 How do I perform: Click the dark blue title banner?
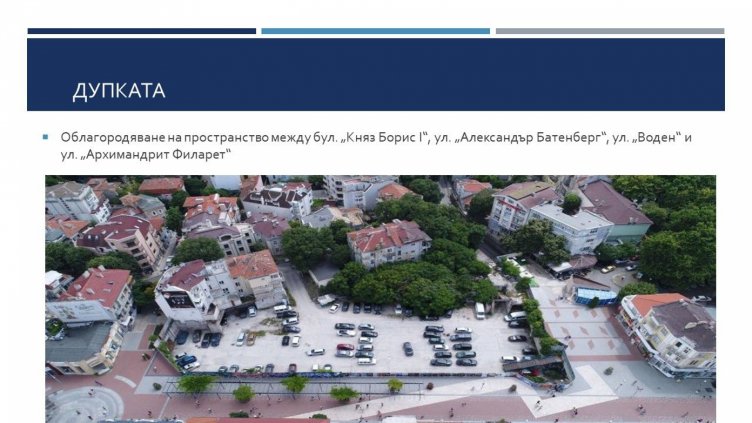pyautogui.click(x=376, y=74)
